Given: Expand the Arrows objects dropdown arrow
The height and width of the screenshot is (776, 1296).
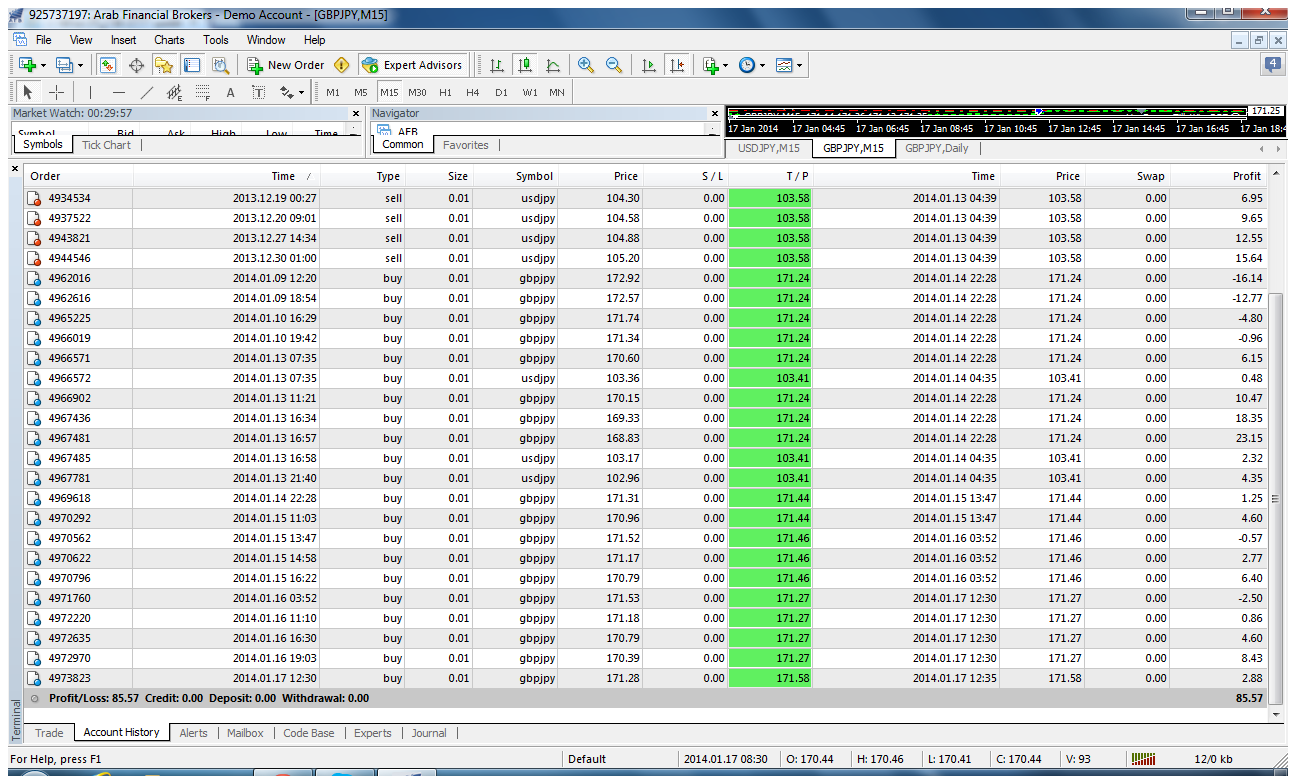Looking at the screenshot, I should click(x=302, y=93).
